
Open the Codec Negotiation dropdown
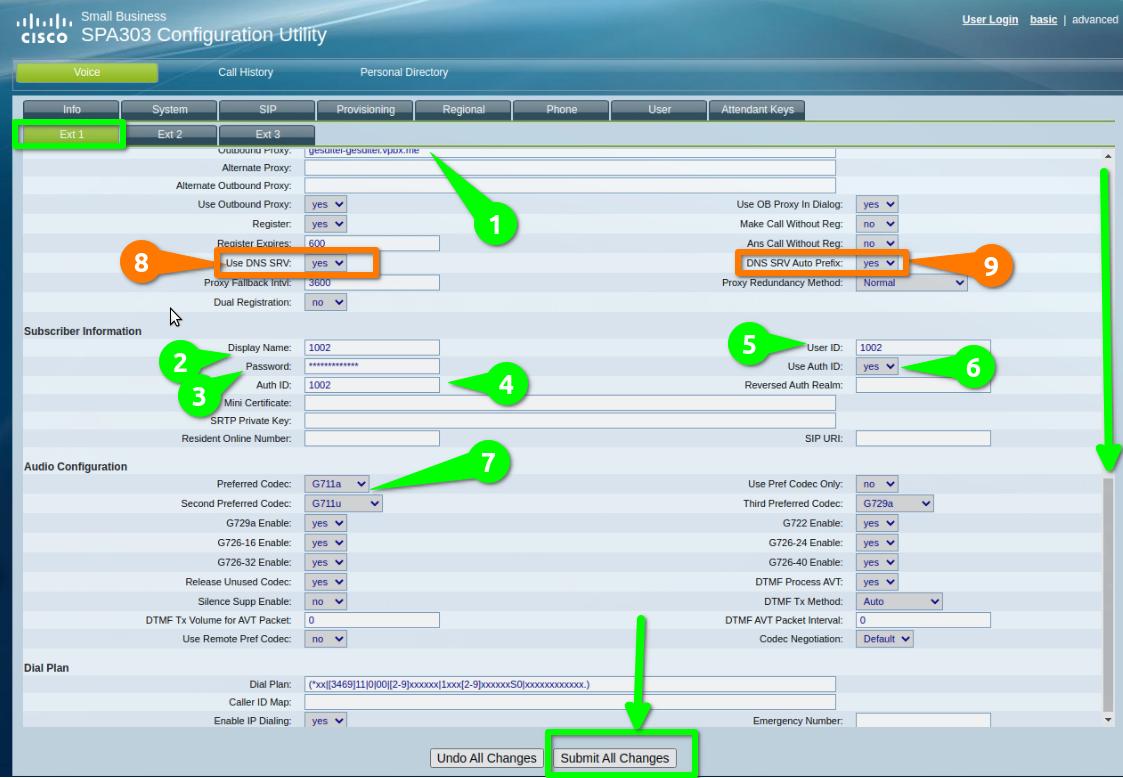click(885, 638)
